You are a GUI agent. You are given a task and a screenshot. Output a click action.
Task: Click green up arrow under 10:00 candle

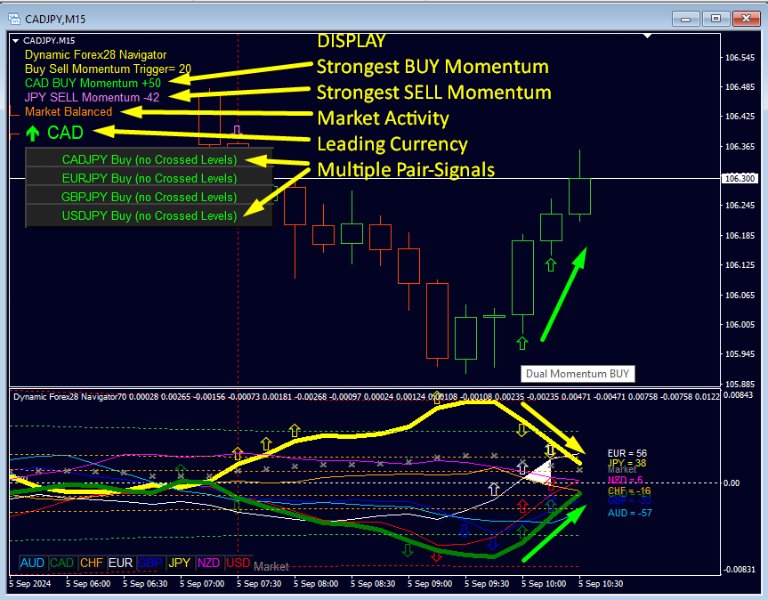click(522, 343)
